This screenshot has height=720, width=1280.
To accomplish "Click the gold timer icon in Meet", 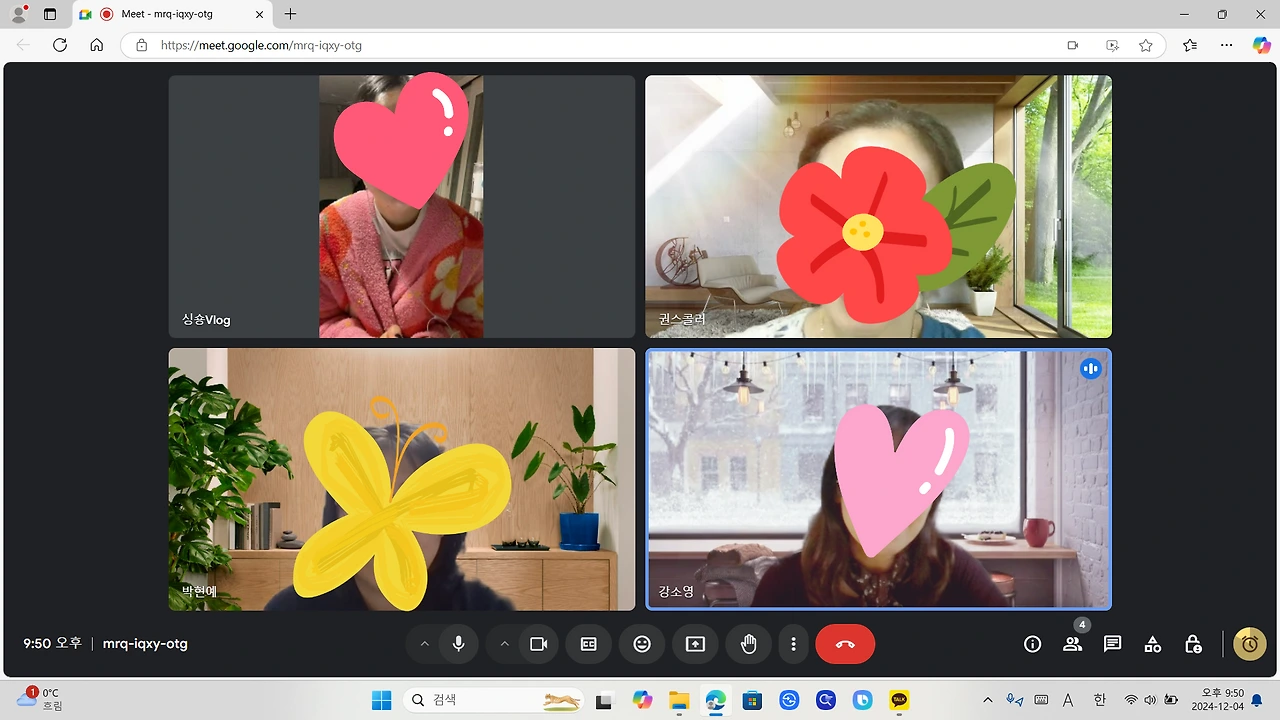I will pos(1249,644).
